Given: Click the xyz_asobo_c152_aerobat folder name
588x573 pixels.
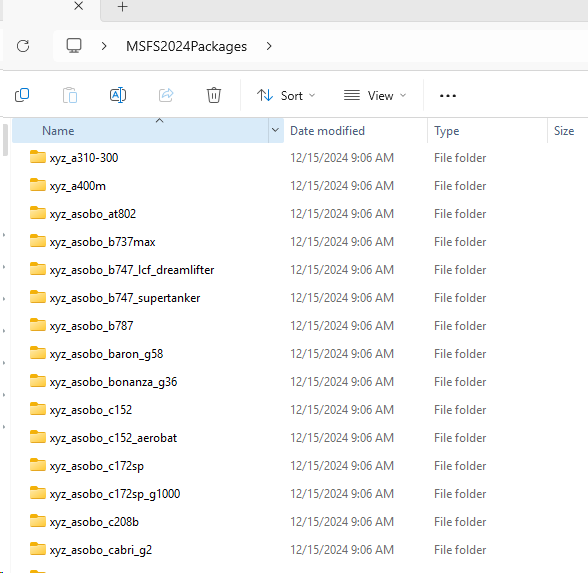Looking at the screenshot, I should [x=113, y=438].
